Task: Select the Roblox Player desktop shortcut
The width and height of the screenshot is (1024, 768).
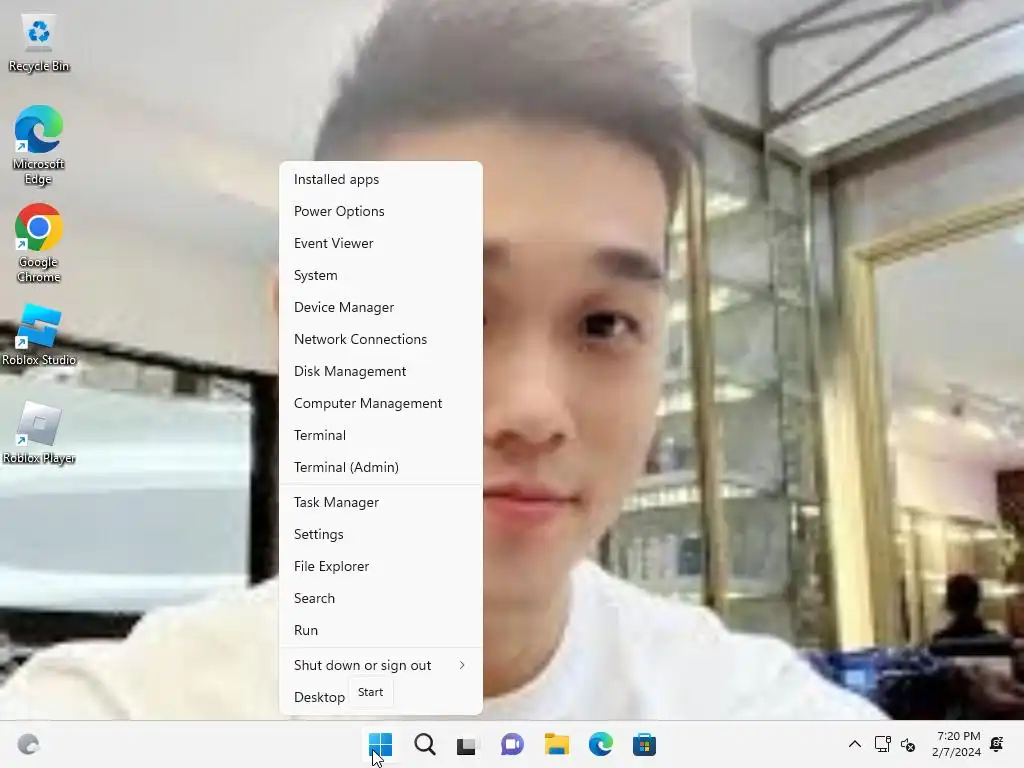Action: (39, 433)
